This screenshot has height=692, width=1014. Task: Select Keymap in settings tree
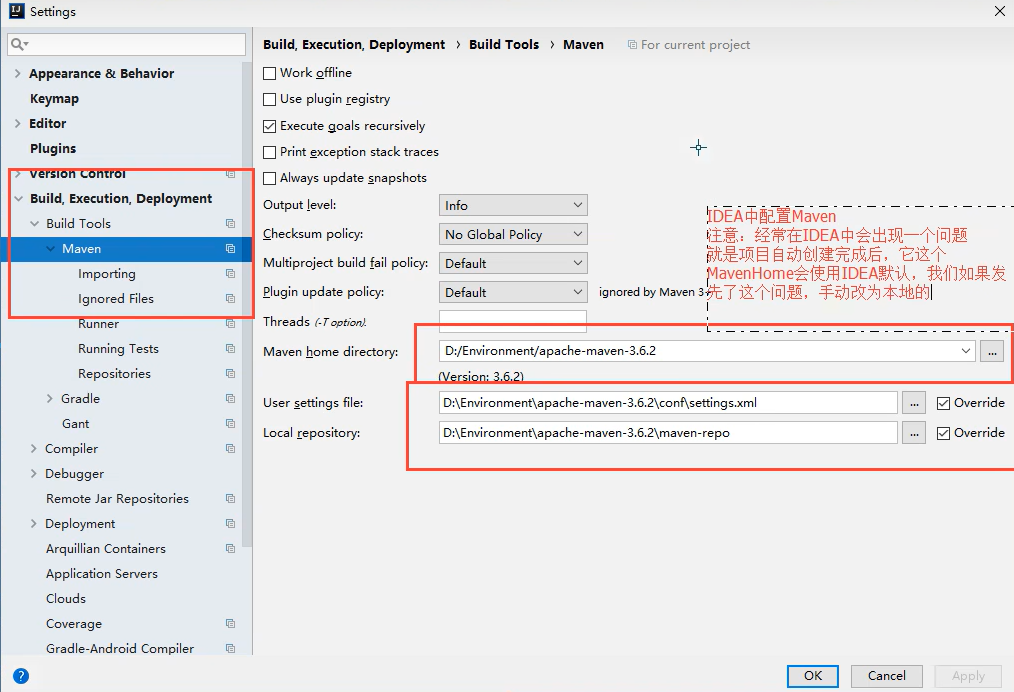54,98
